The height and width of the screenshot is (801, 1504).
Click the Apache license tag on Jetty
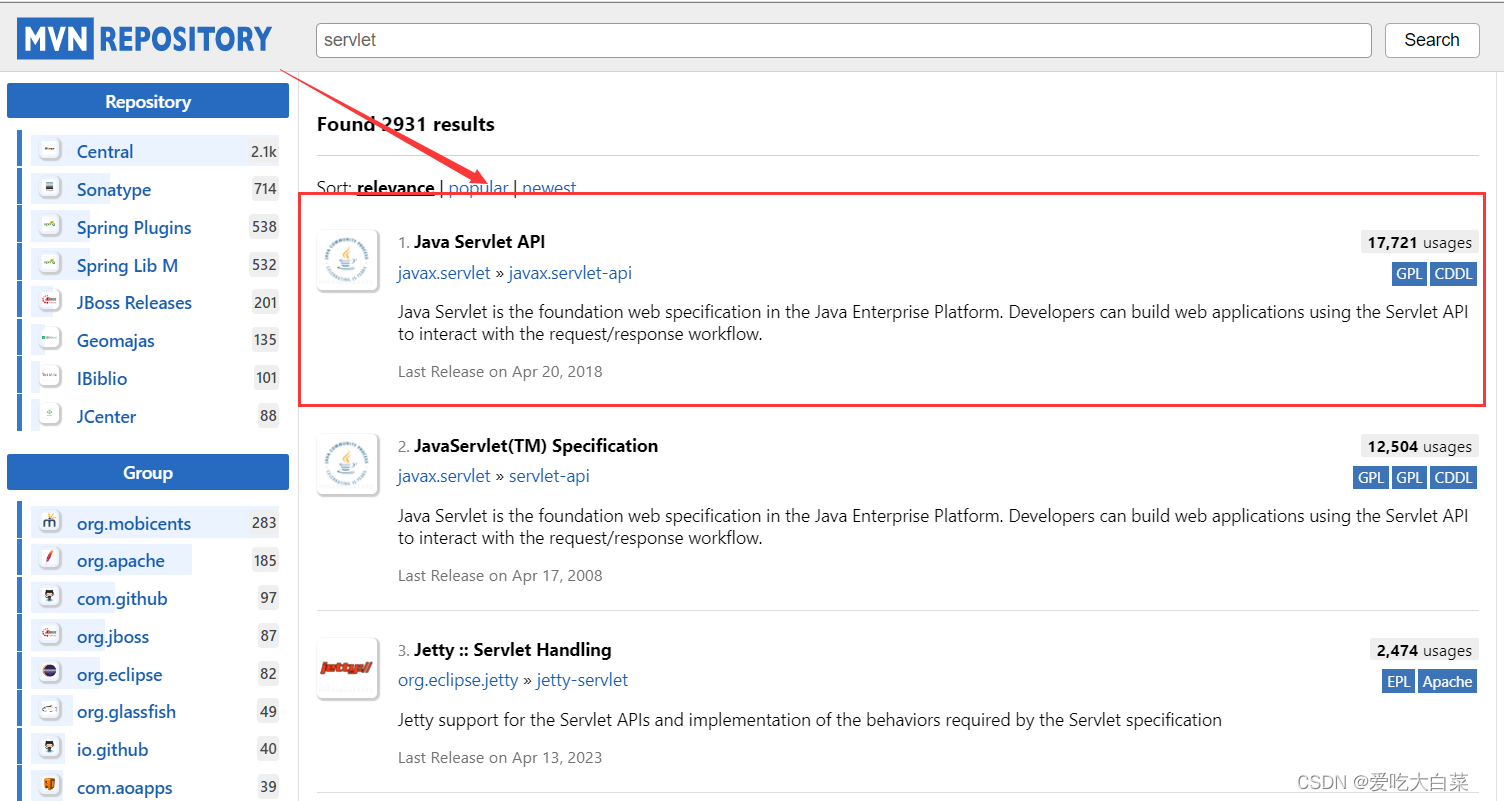[1447, 681]
